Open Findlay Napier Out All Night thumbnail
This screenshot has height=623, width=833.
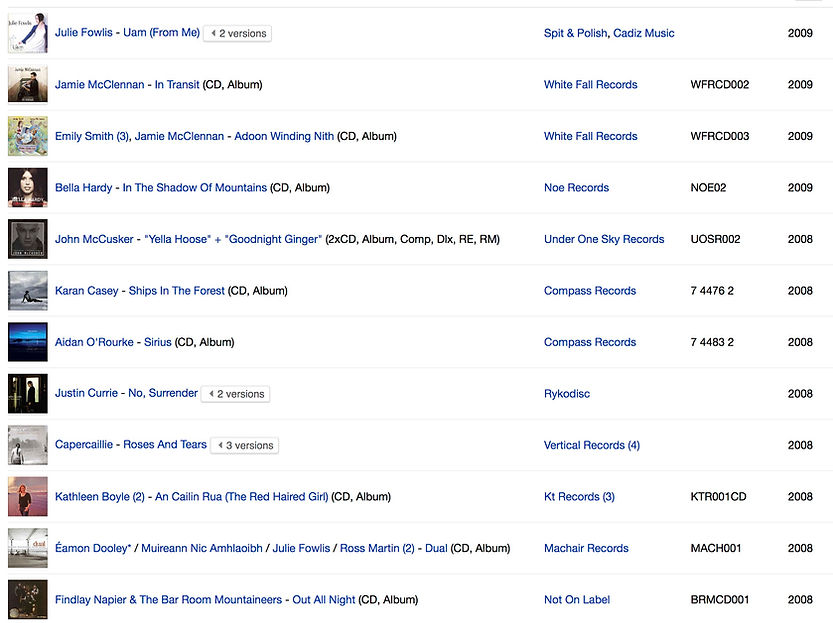pos(27,600)
